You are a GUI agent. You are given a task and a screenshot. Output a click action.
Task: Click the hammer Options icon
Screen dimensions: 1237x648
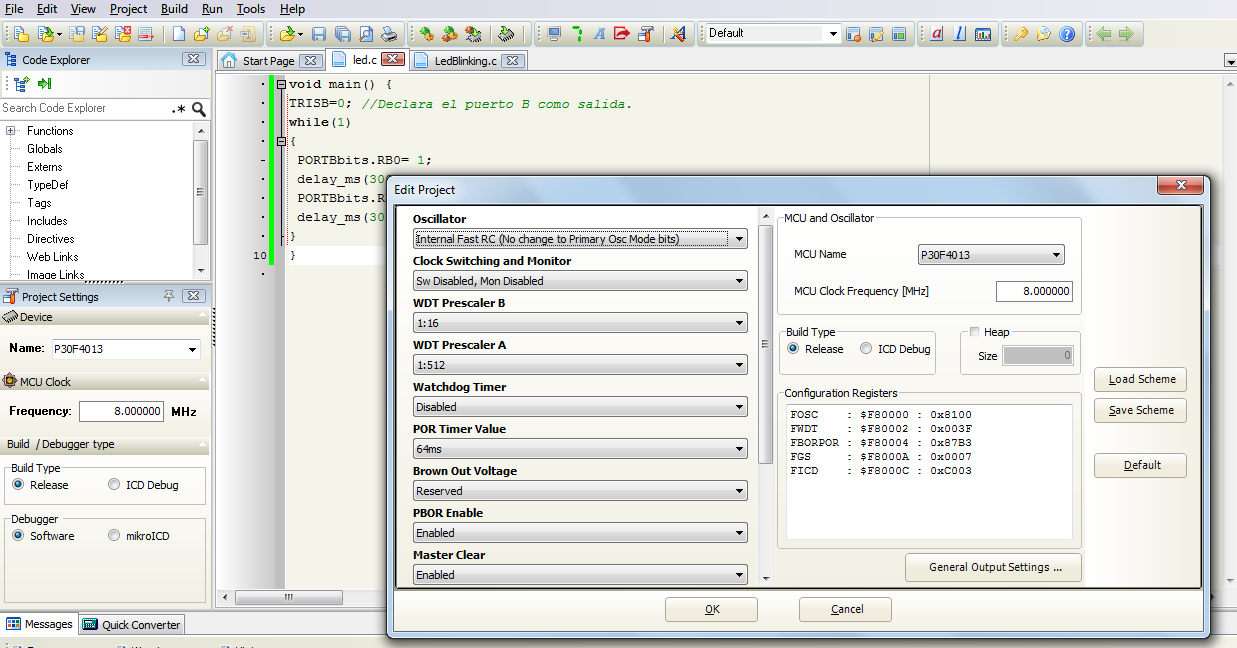(x=645, y=34)
